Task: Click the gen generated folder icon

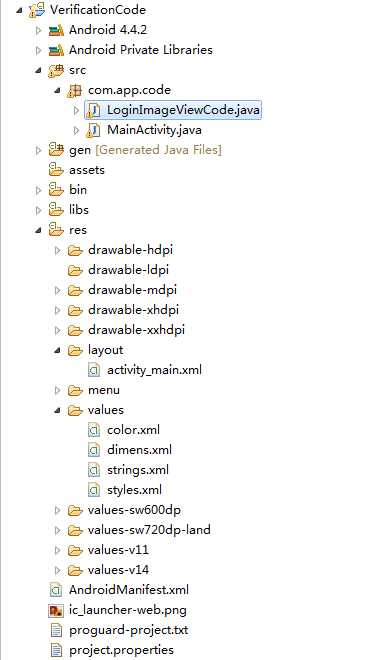Action: pyautogui.click(x=56, y=150)
